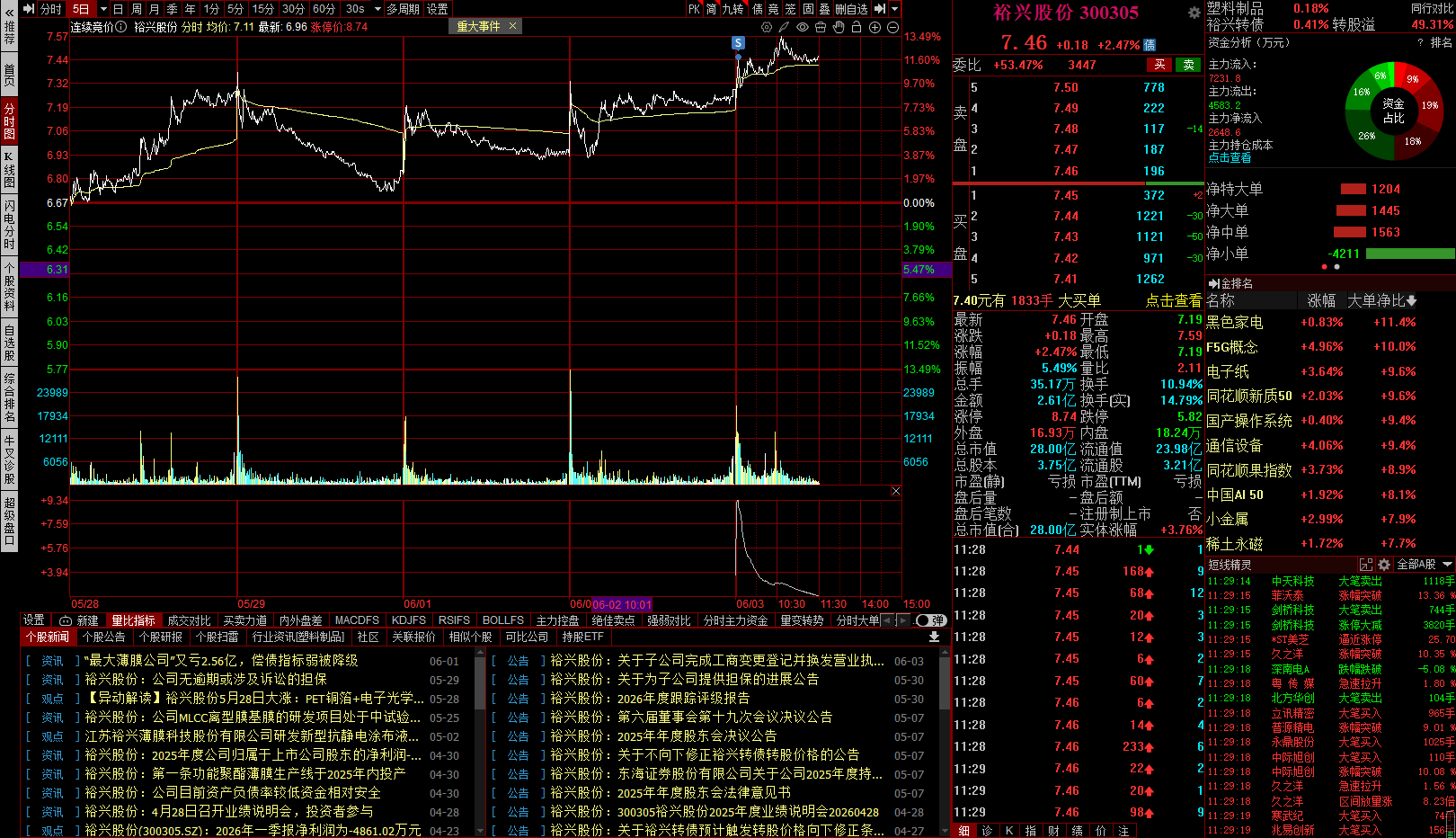Select the 量比指标 indicator tab
The image size is (1456, 838).
133,620
